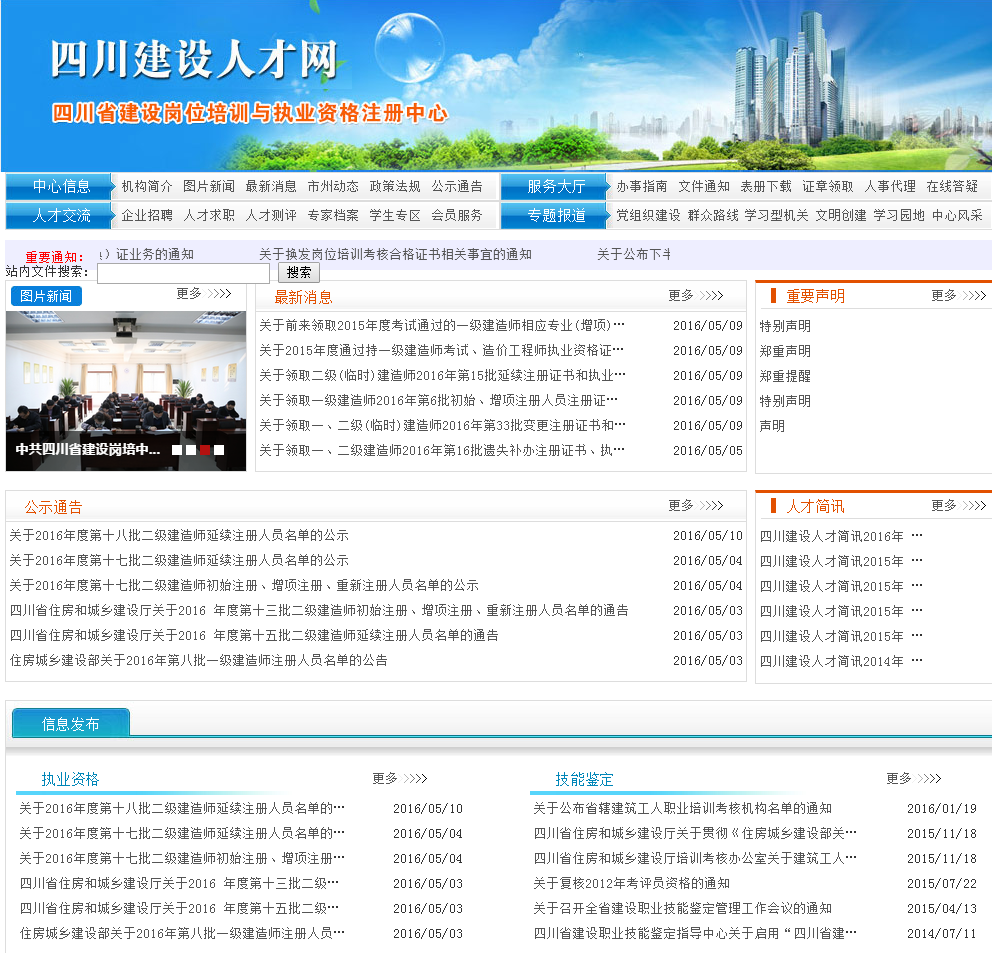Open 第十八批二级建造师延续注册 notice in 公示通告
Screen dimensions: 992x953
pyautogui.click(x=179, y=535)
